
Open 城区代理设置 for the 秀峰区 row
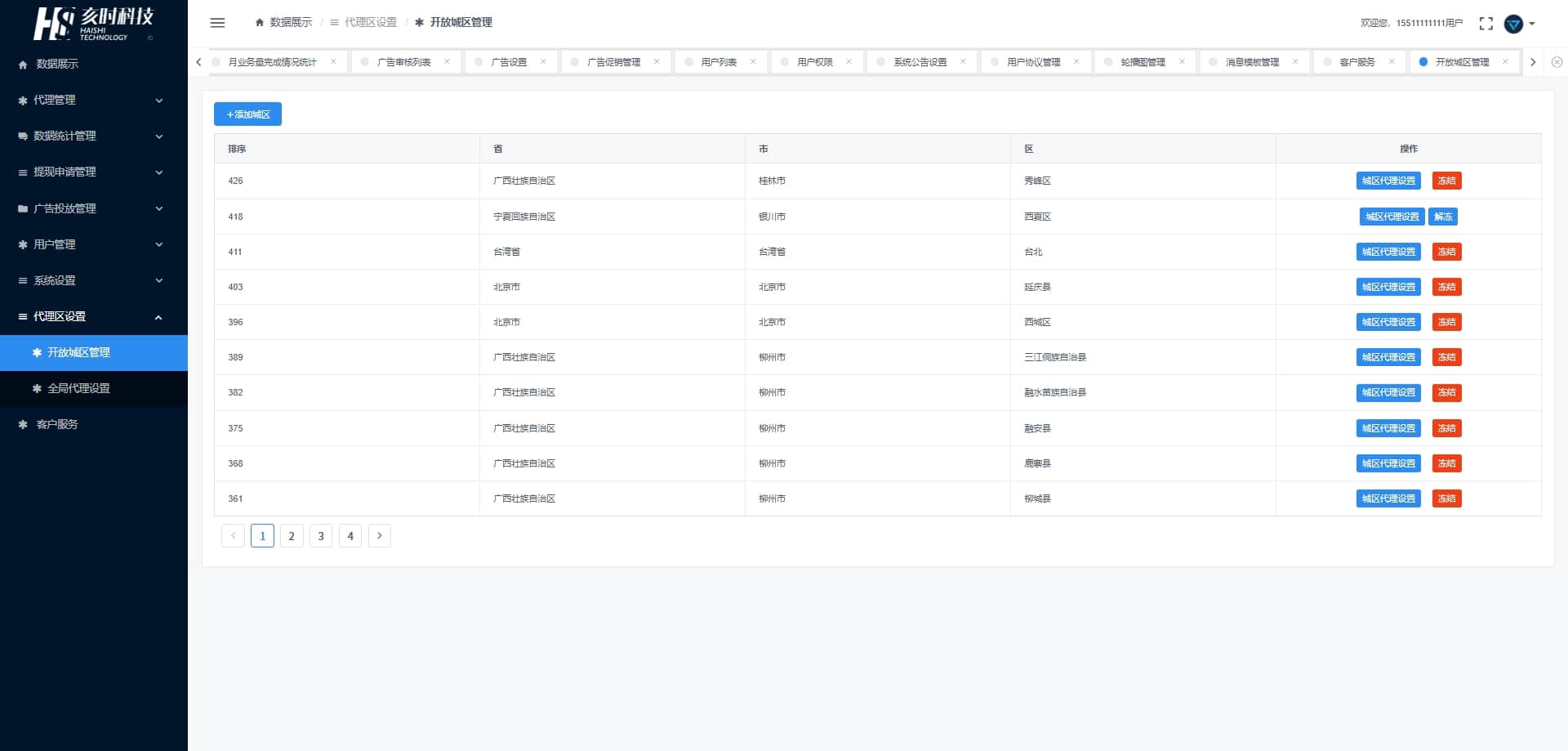pyautogui.click(x=1388, y=181)
